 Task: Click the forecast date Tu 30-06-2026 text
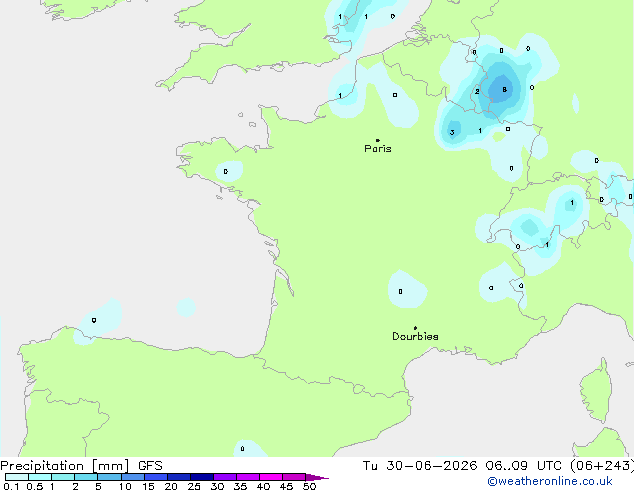coord(420,466)
